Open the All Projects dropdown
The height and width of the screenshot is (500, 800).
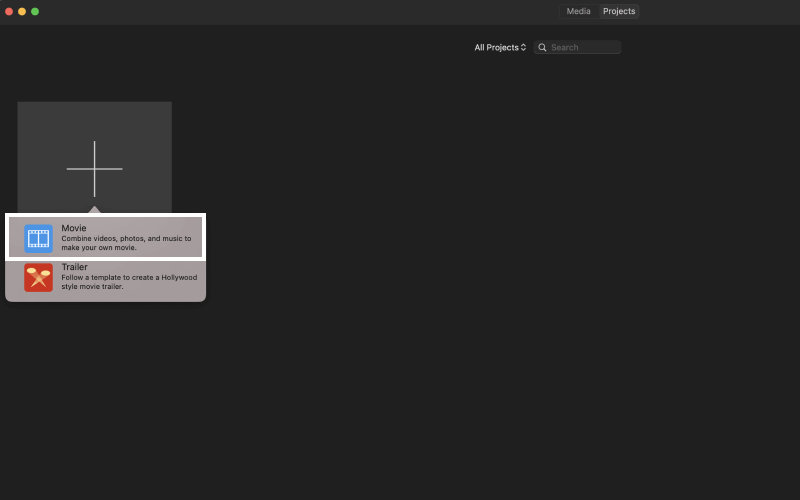pyautogui.click(x=500, y=47)
